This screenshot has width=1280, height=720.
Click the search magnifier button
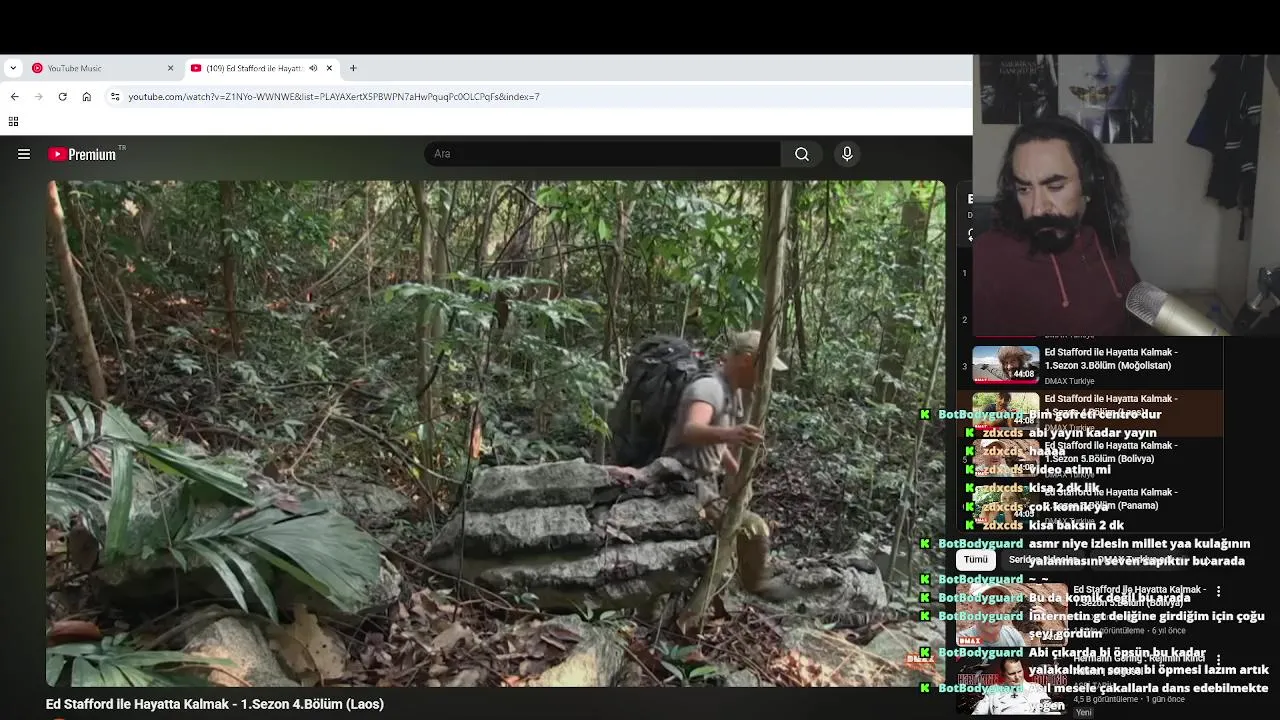(802, 154)
